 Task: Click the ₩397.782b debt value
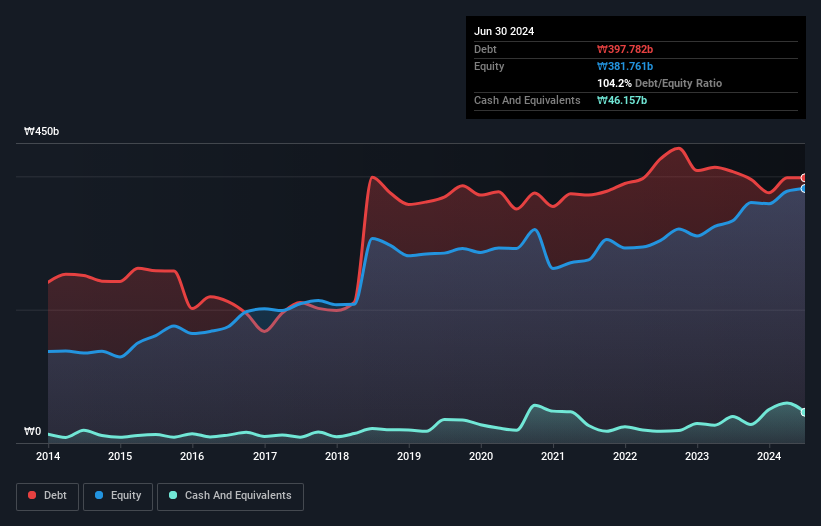[625, 49]
